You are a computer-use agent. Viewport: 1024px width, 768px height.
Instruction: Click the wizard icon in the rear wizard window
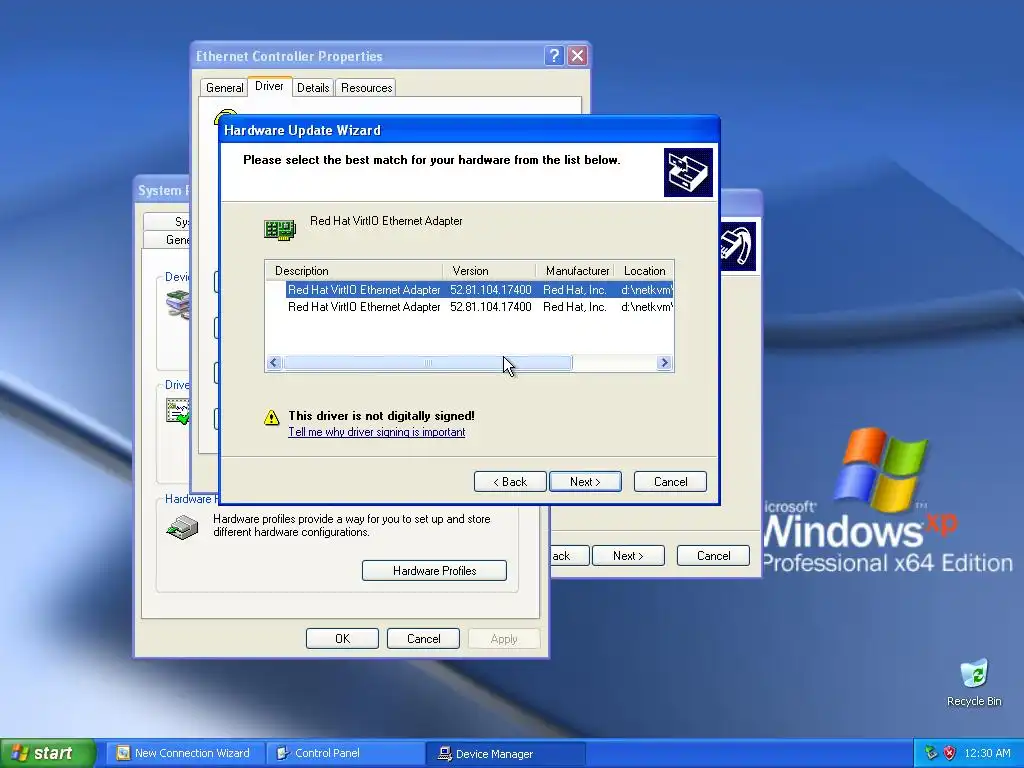pyautogui.click(x=738, y=246)
